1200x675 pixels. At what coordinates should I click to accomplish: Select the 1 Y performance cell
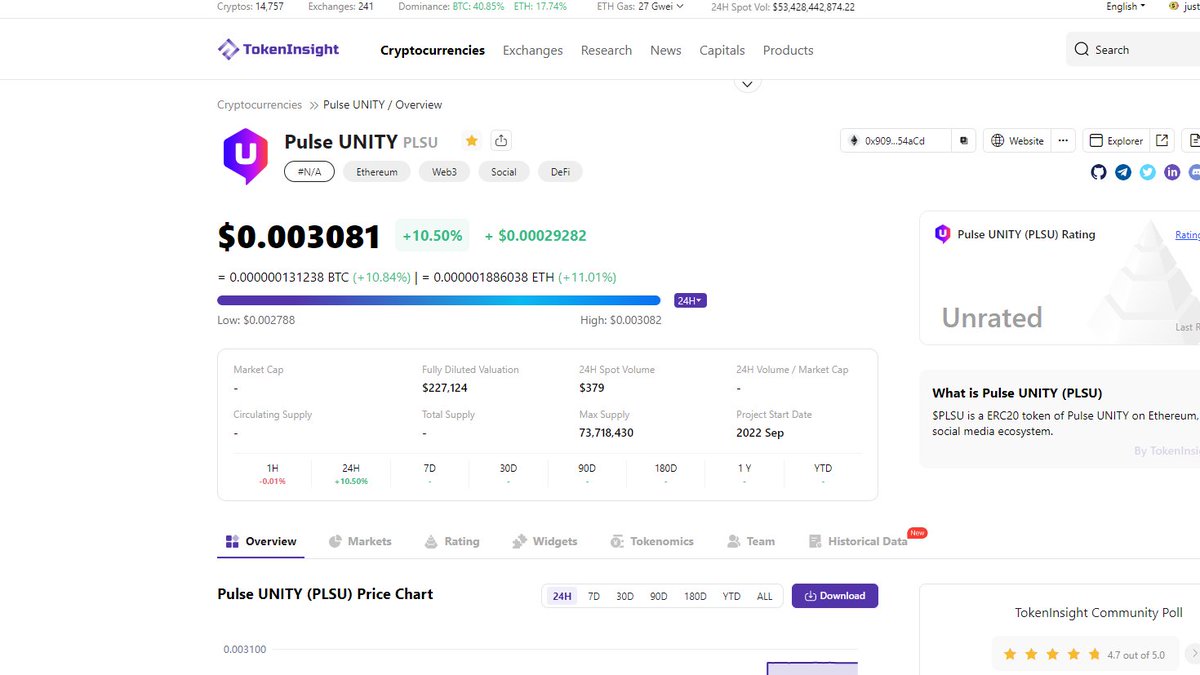coord(744,474)
